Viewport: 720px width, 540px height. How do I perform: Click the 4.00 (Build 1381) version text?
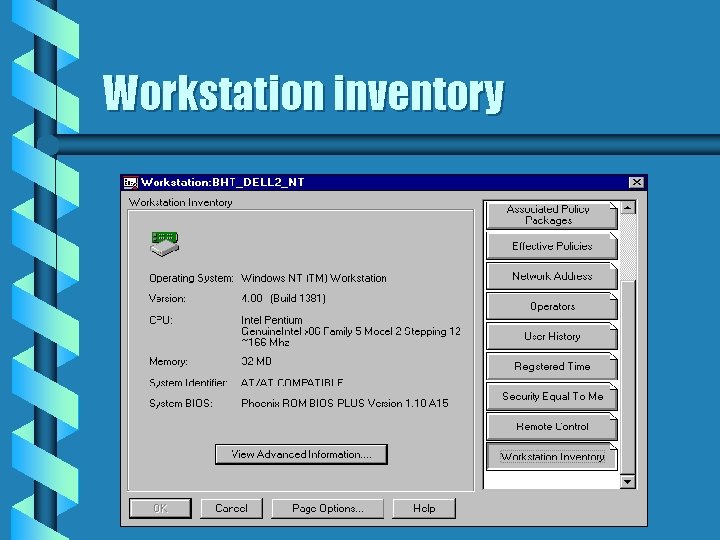pyautogui.click(x=283, y=298)
